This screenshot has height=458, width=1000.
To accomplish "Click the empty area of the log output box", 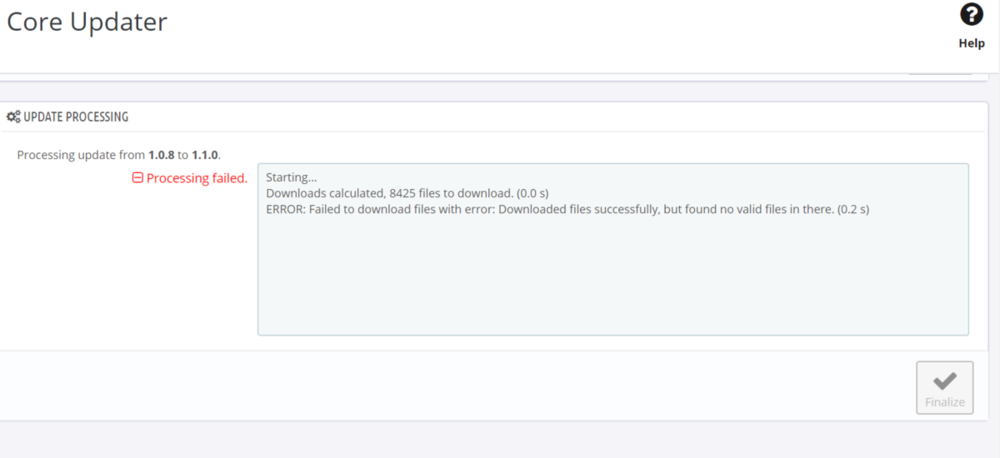I will tap(612, 280).
